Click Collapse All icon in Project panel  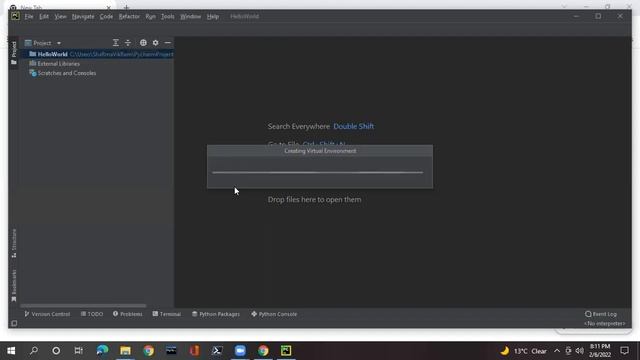[128, 43]
